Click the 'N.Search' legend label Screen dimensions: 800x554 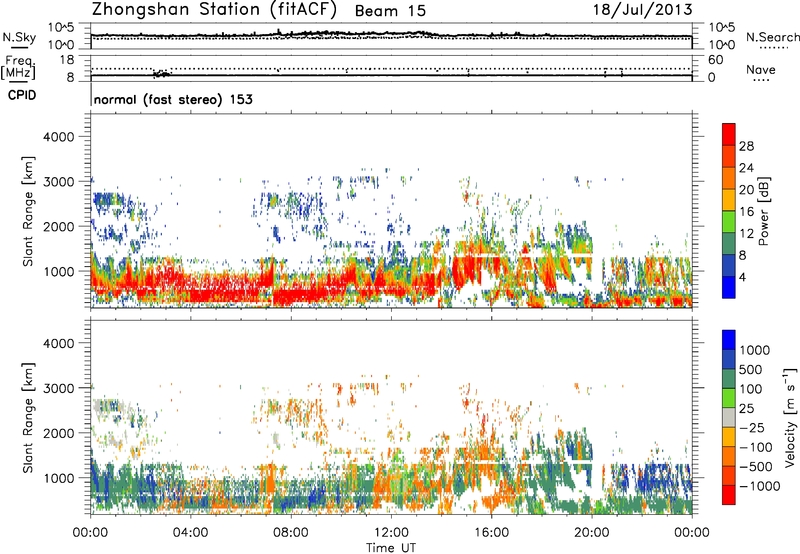[773, 37]
